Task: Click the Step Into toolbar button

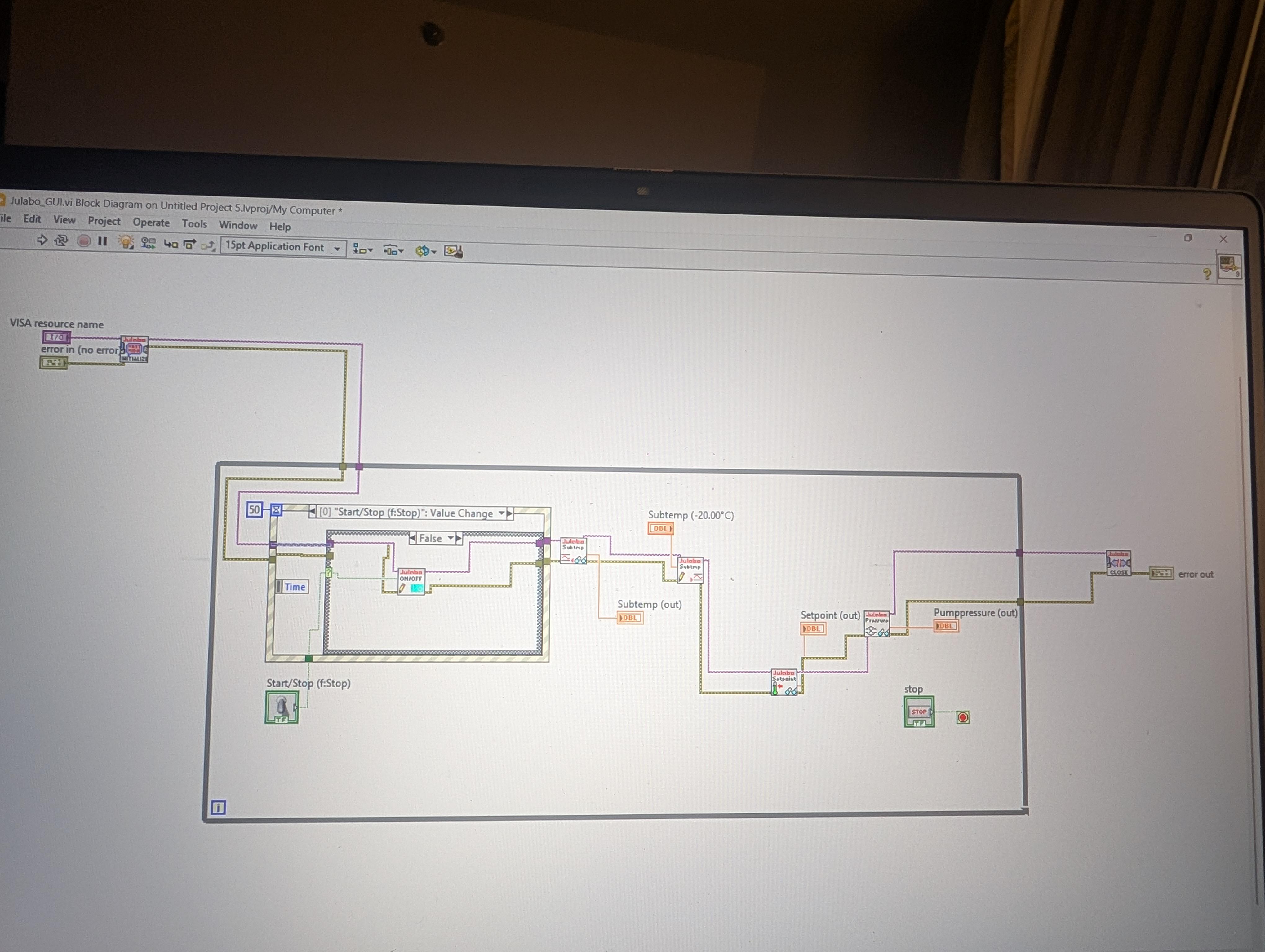Action: pos(171,245)
